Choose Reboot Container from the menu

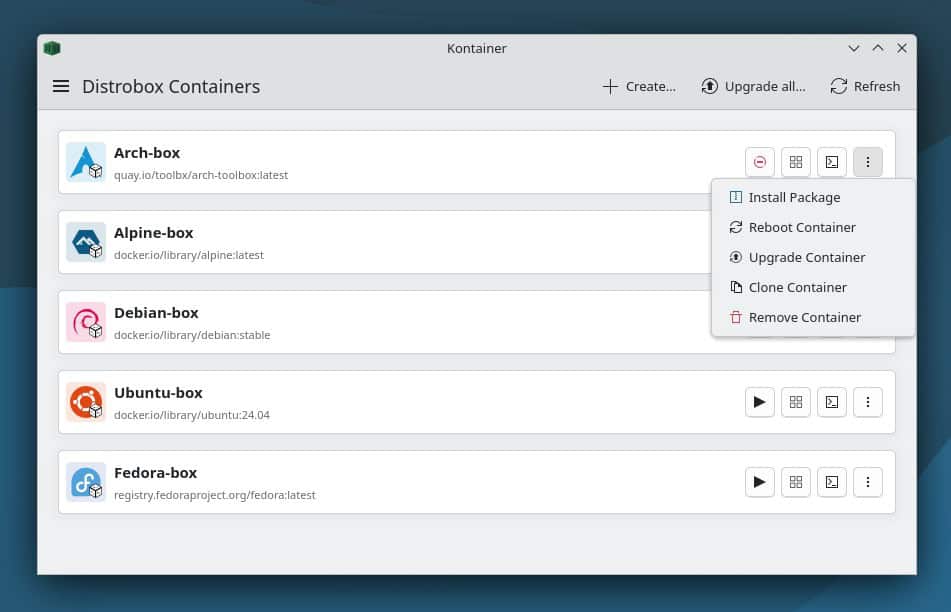[802, 227]
